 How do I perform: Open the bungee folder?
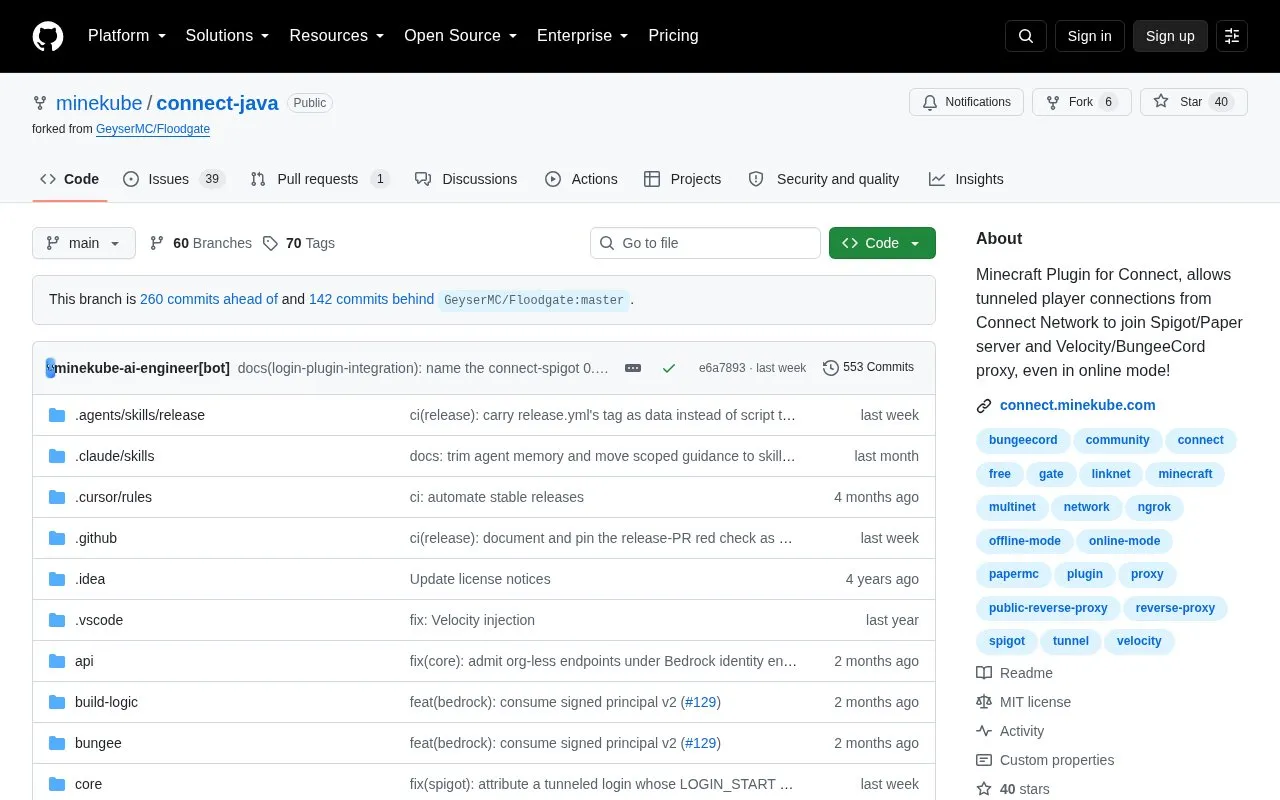coord(98,743)
